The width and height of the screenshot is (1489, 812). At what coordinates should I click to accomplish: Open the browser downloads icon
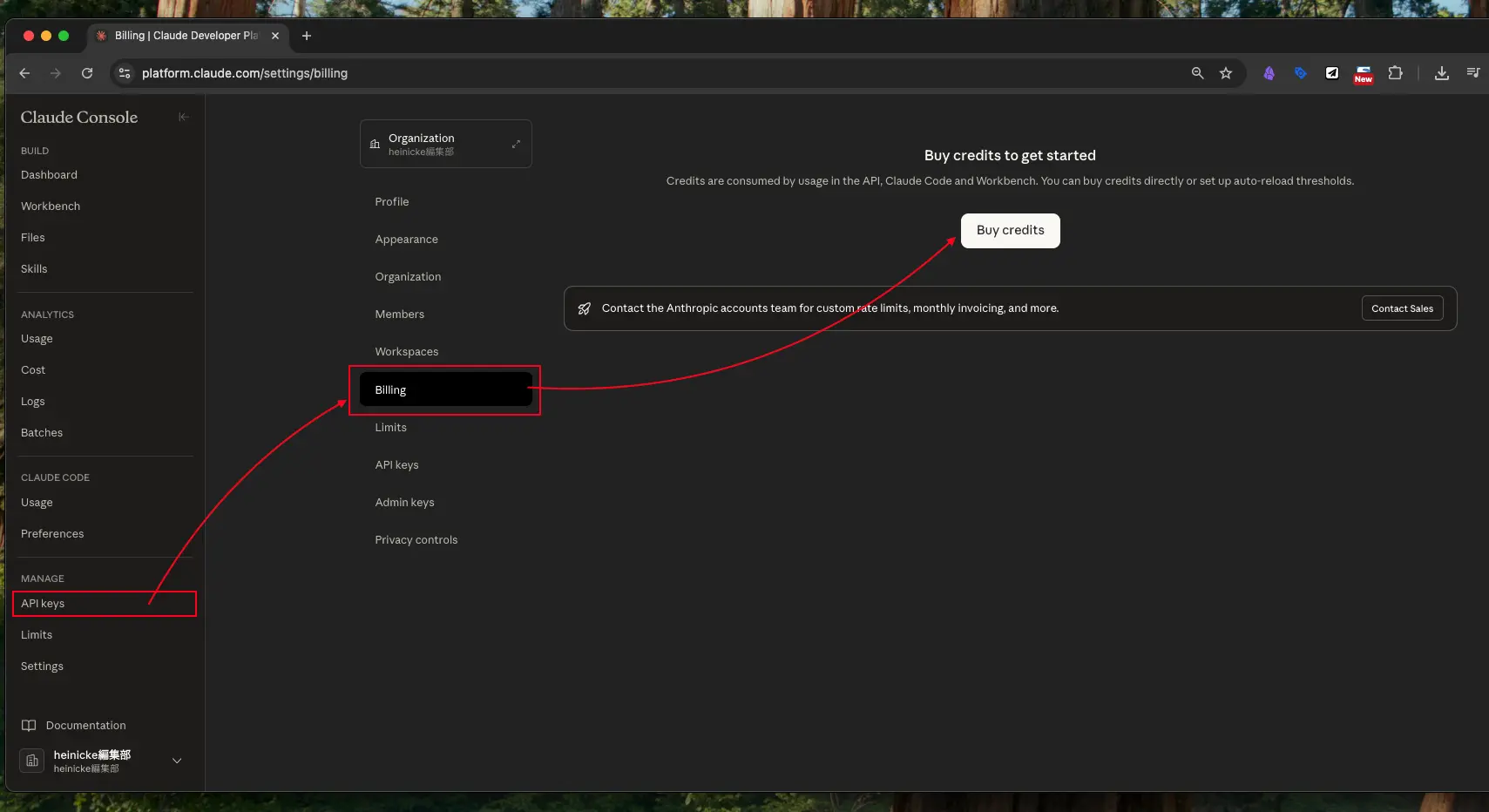point(1442,73)
